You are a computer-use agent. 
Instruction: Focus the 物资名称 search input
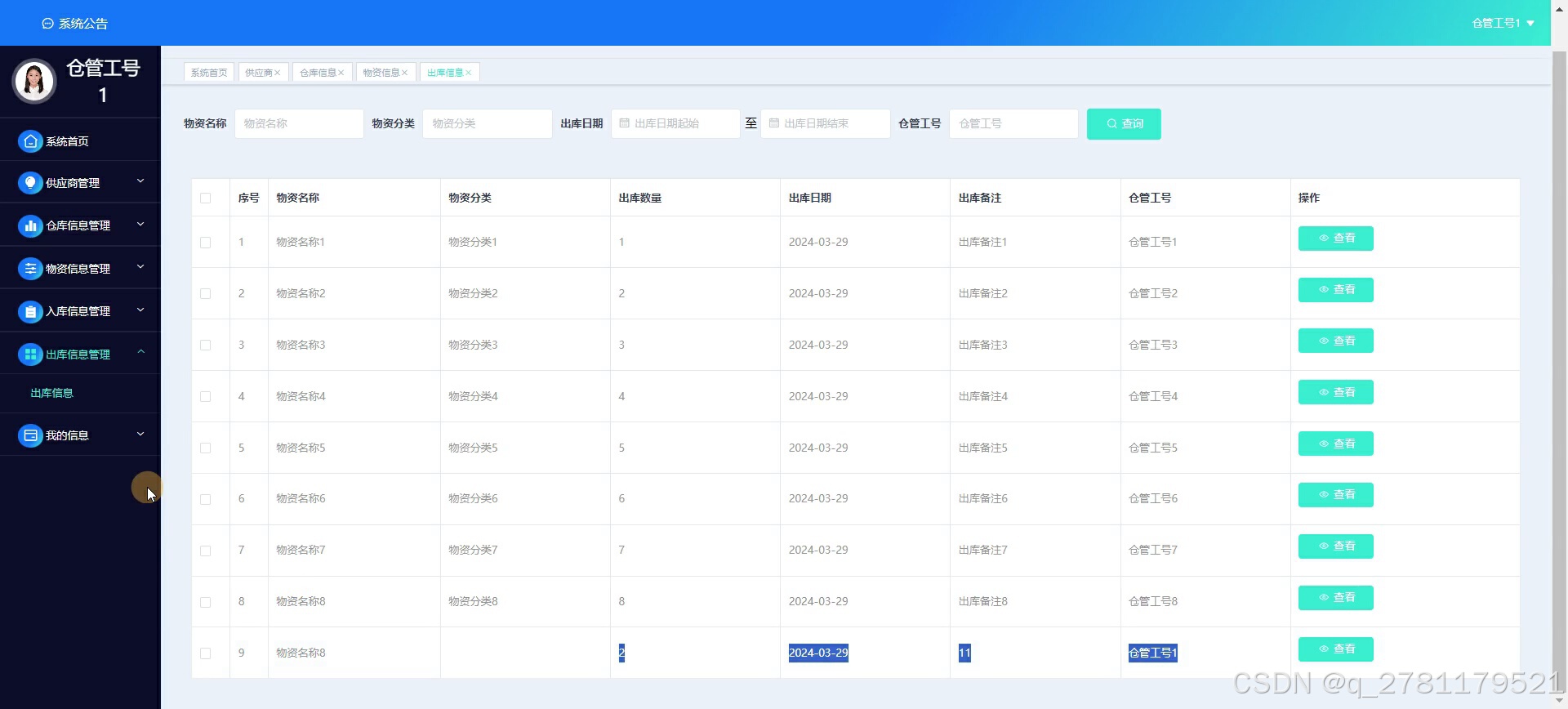tap(299, 123)
